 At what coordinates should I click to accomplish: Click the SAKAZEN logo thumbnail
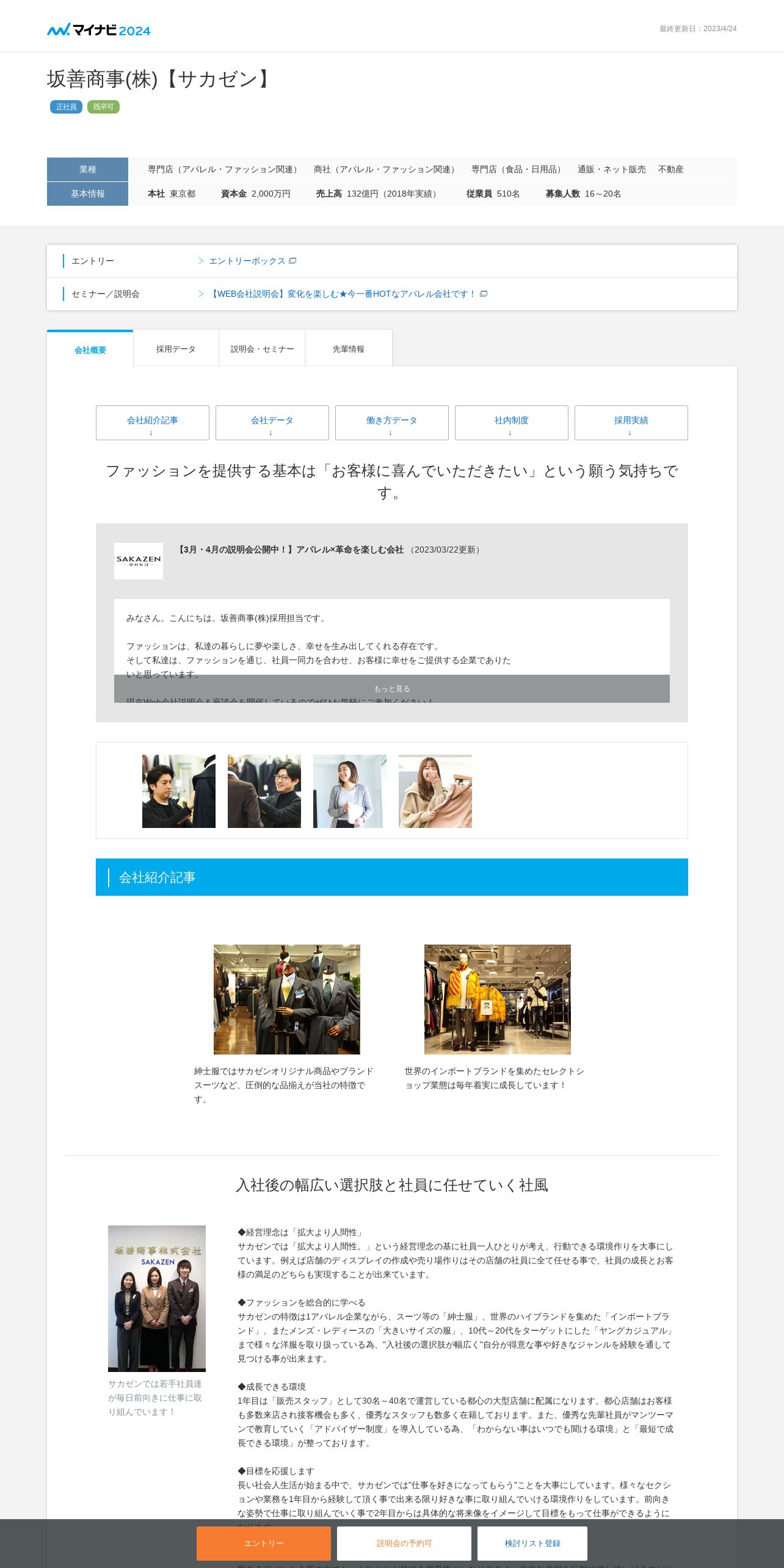coord(139,561)
